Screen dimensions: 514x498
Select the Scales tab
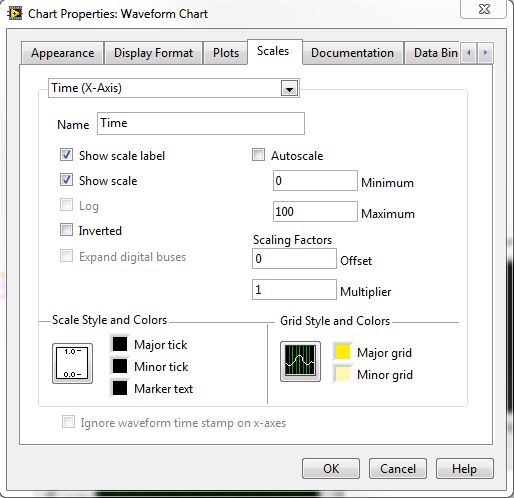click(x=275, y=51)
